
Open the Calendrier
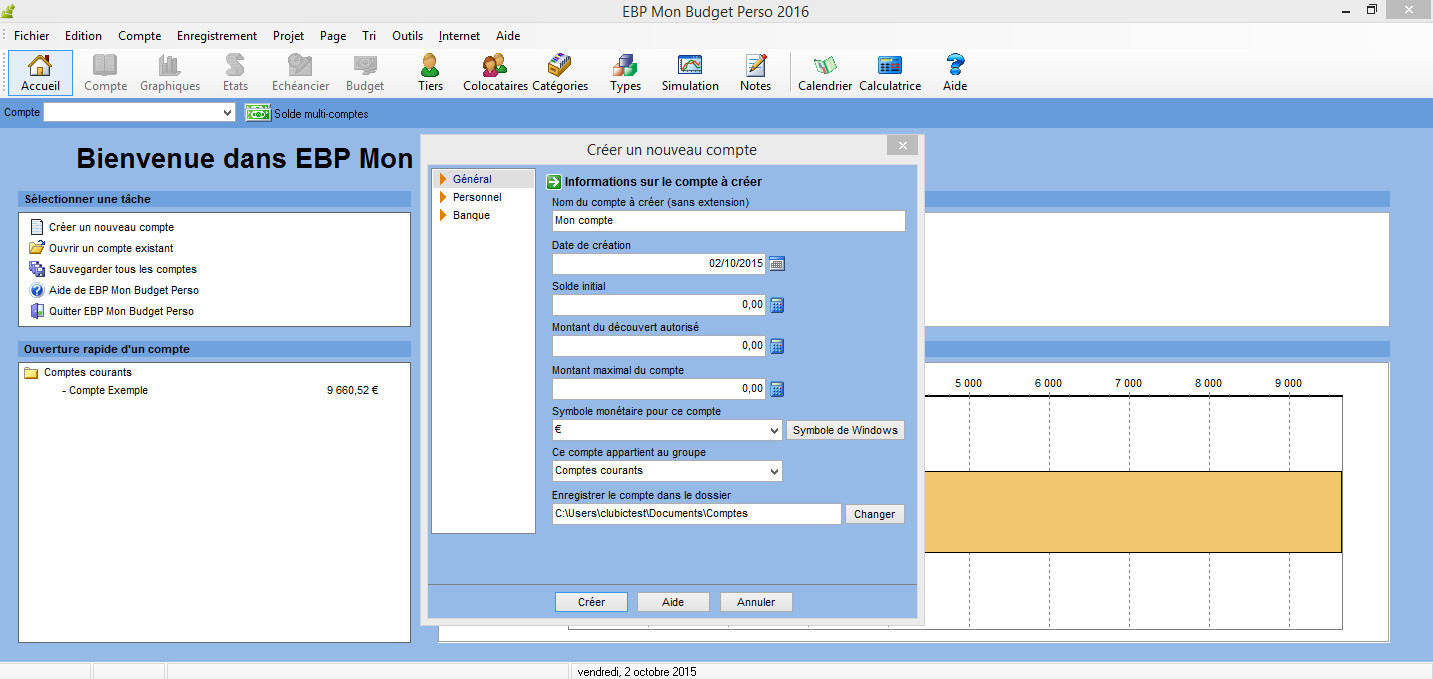pos(824,72)
